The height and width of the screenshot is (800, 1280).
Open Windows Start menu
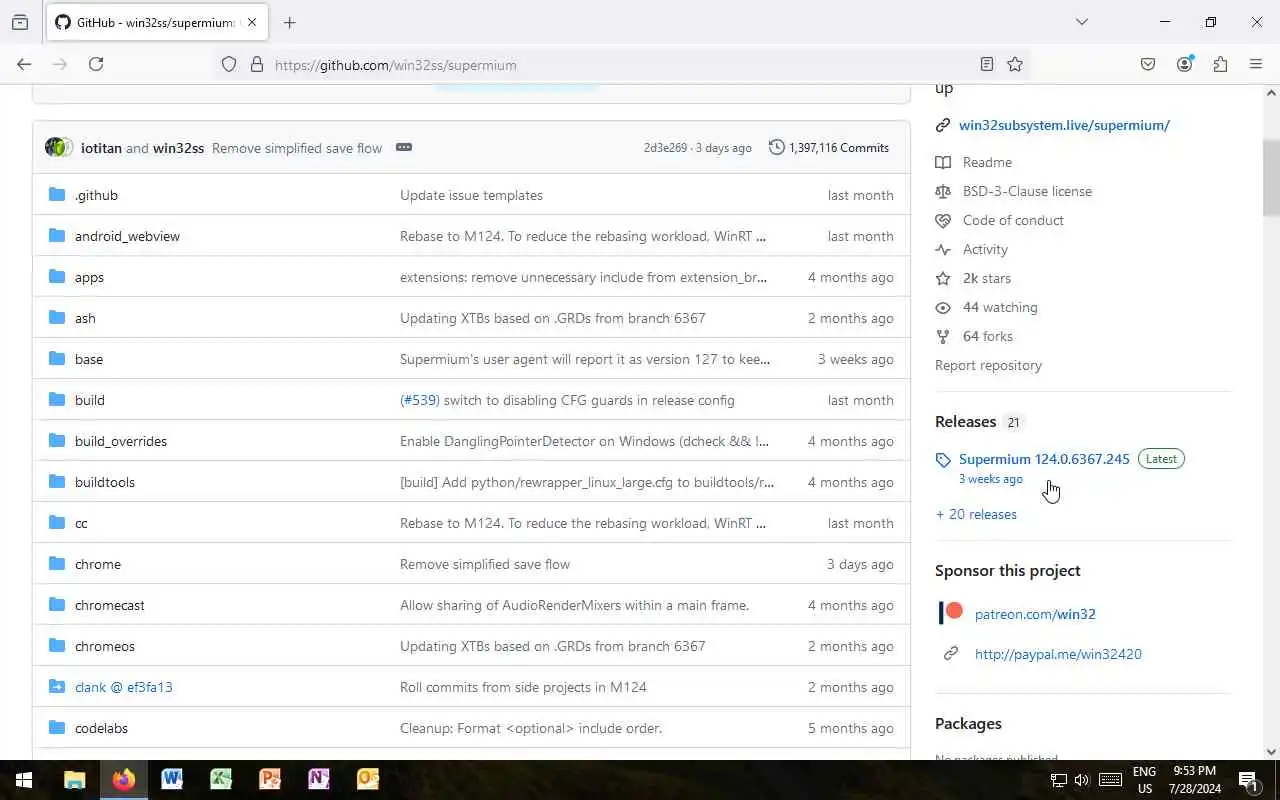coord(24,780)
